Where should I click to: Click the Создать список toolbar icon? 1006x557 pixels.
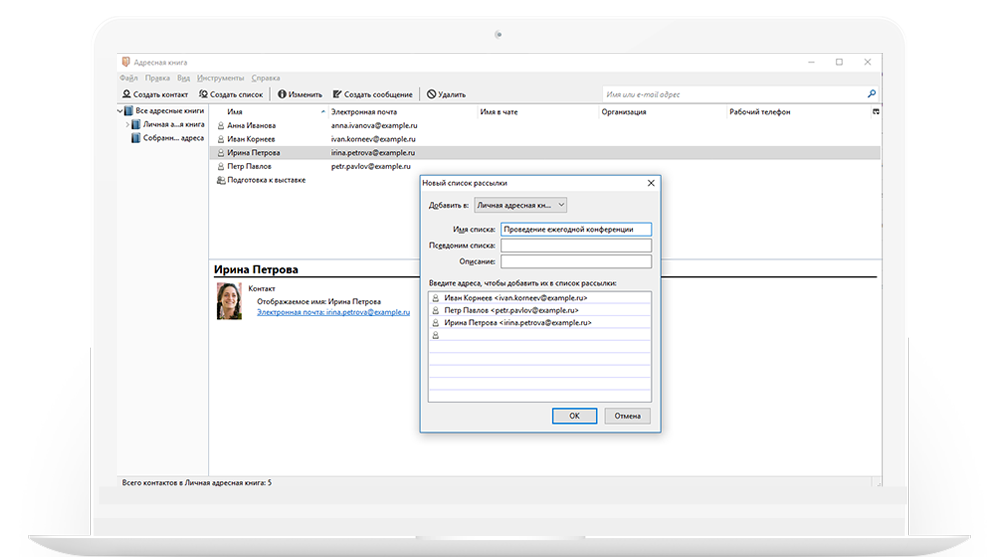[x=203, y=94]
